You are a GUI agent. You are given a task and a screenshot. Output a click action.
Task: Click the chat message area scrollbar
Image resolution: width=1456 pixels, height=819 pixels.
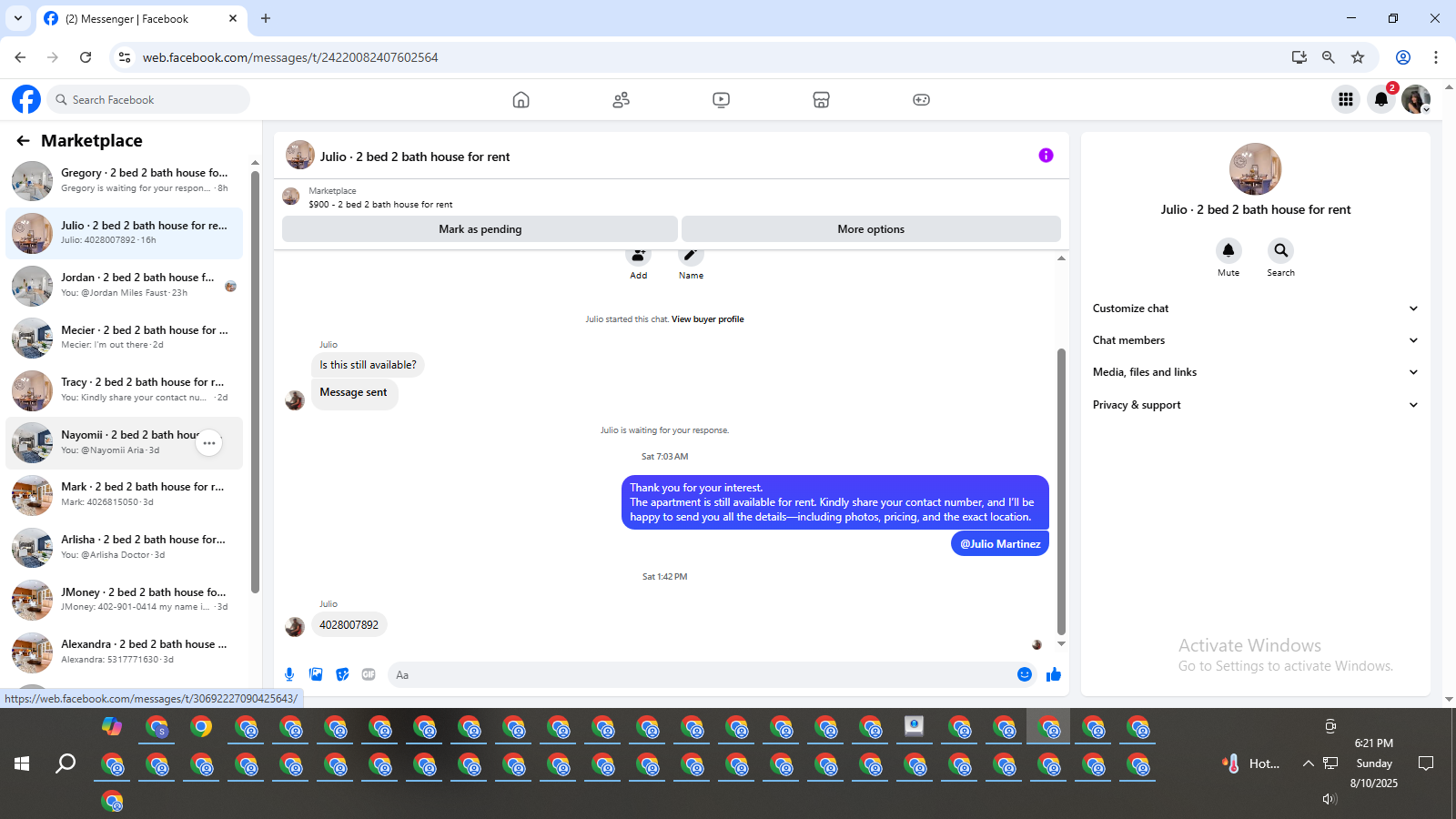coord(1061,491)
